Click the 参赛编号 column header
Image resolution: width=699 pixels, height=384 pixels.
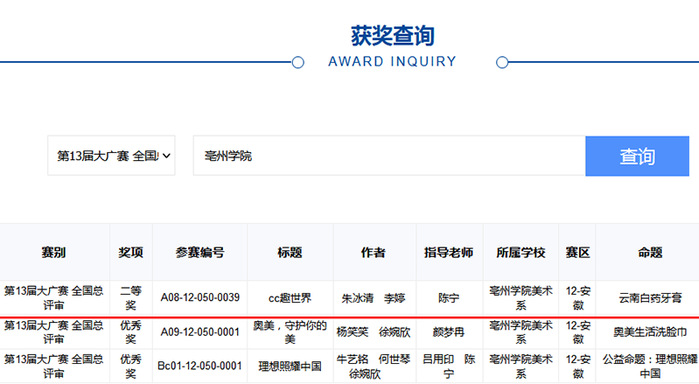coord(200,252)
